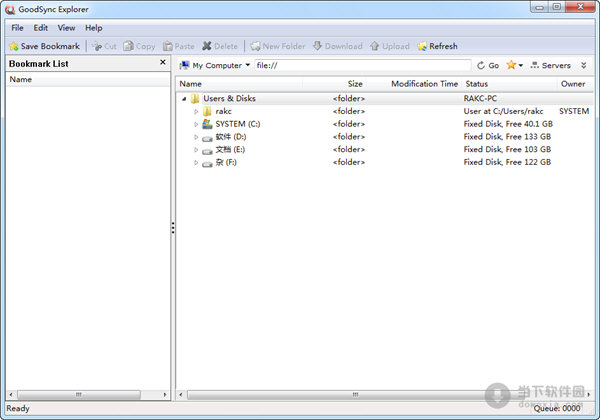Click the Copy toolbar icon
600x420 pixels.
tap(129, 46)
